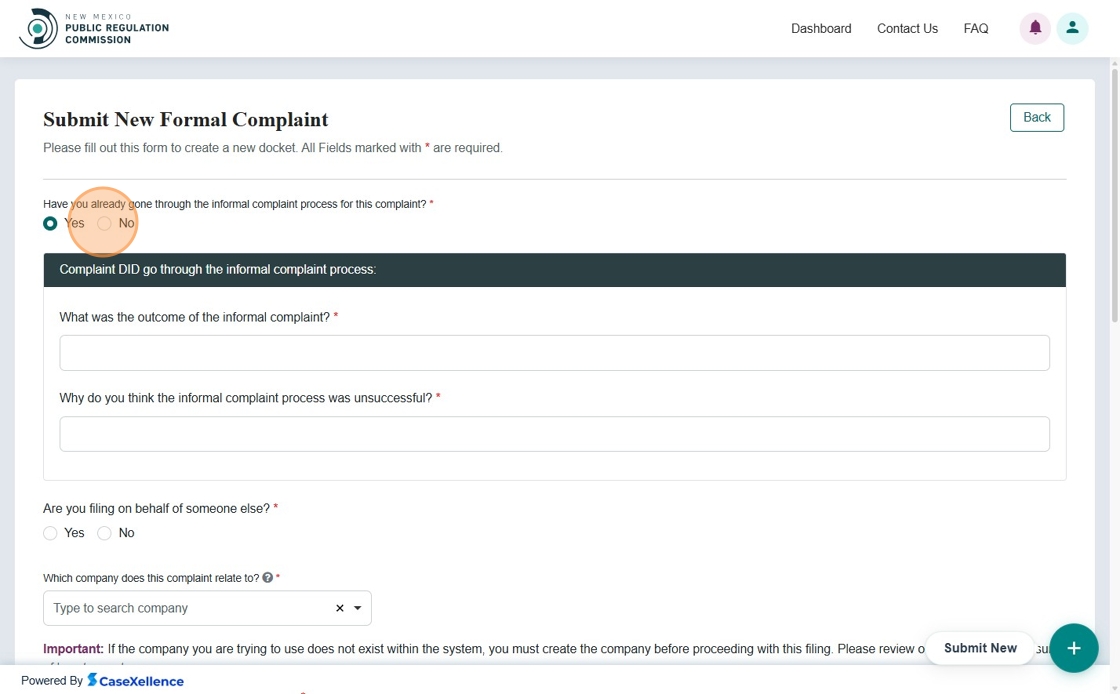Click the why unsuccessful text field
This screenshot has width=1120, height=694.
pos(554,434)
